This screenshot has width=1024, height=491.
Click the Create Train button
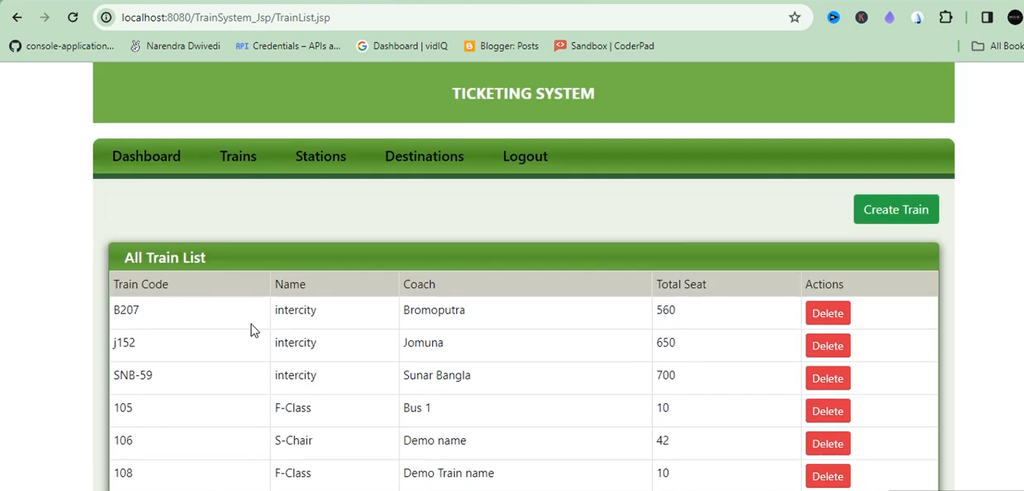pyautogui.click(x=896, y=209)
